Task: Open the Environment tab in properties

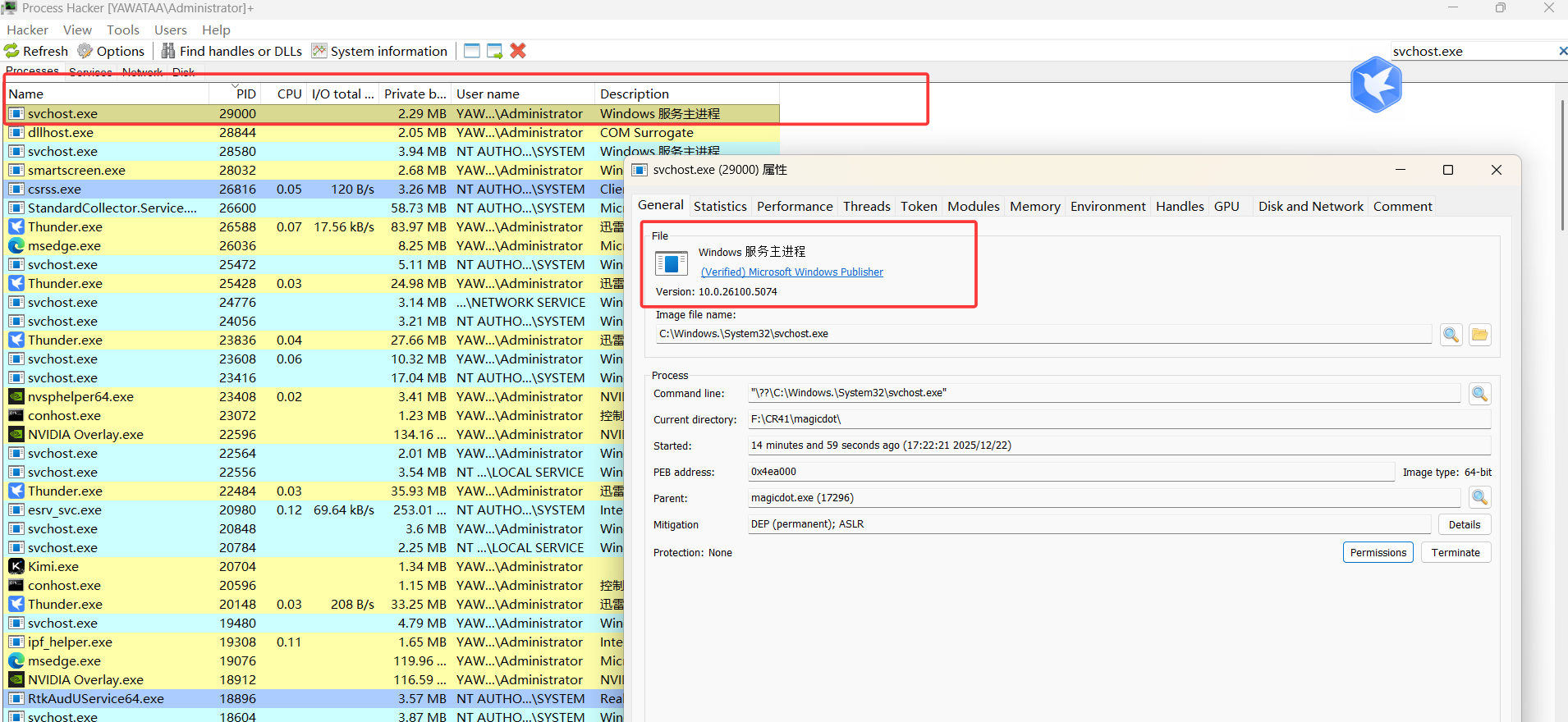Action: click(1107, 206)
